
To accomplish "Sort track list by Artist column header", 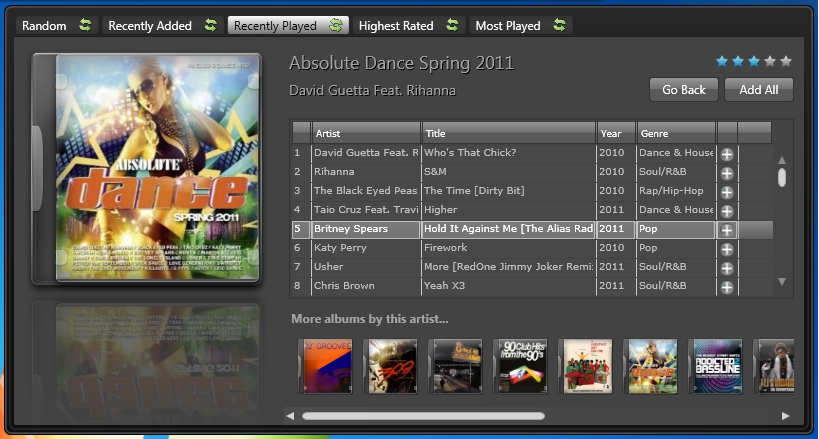I will coord(366,133).
